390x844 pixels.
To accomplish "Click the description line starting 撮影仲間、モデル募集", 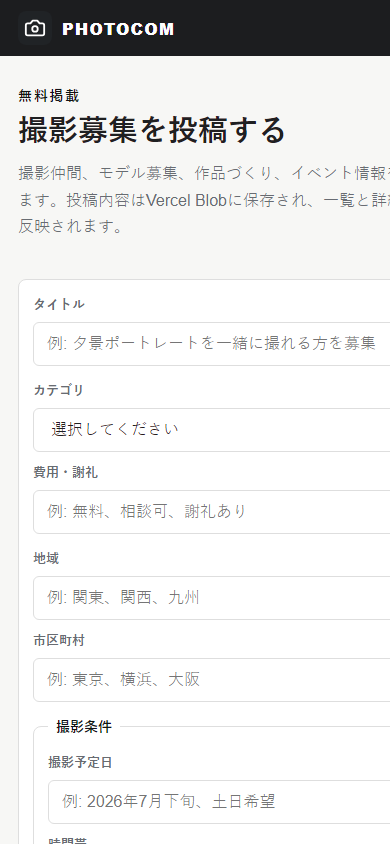I will pos(204,173).
